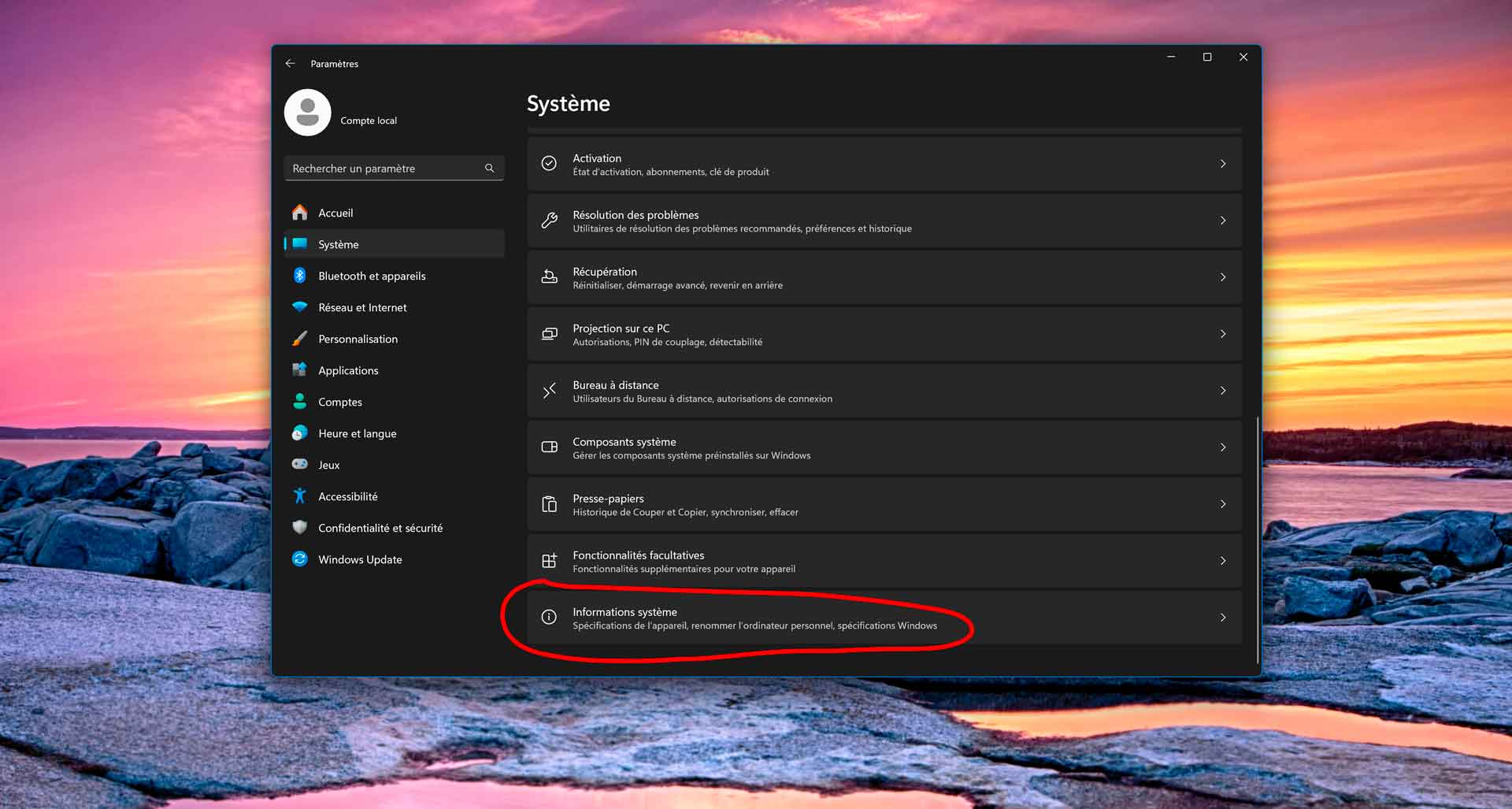
Task: Select Bluetooth et appareils section
Action: pyautogui.click(x=394, y=276)
